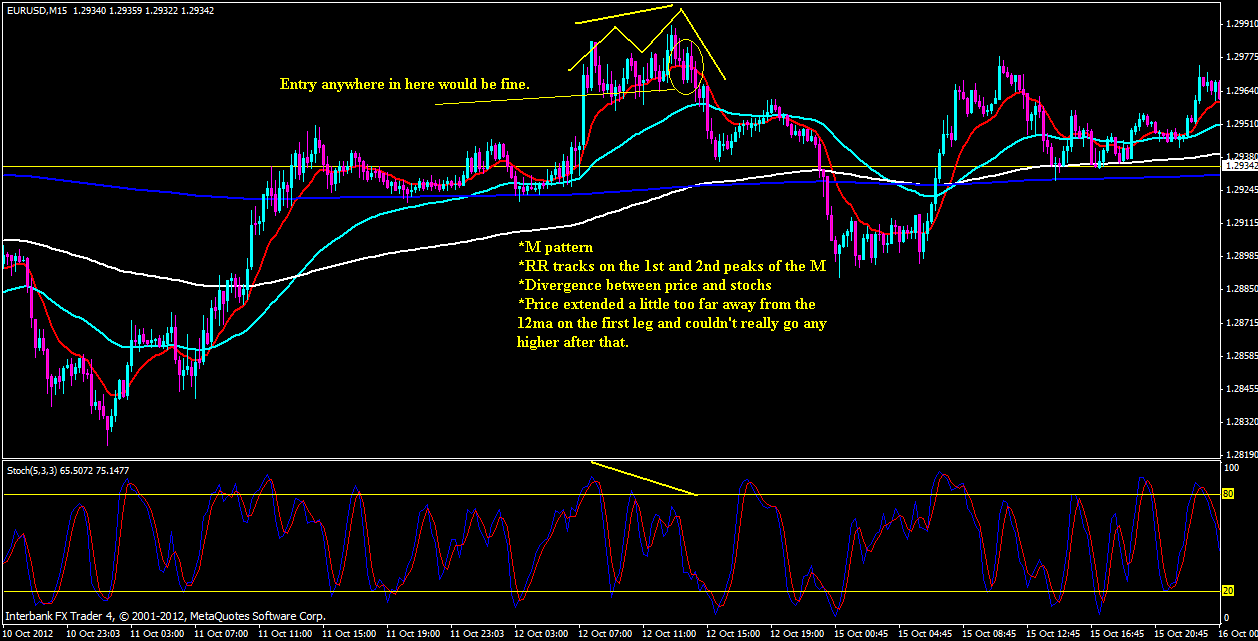Viewport: 1258px width, 641px height.
Task: Select the yellow 20 stochastic level tag
Action: (x=1229, y=591)
